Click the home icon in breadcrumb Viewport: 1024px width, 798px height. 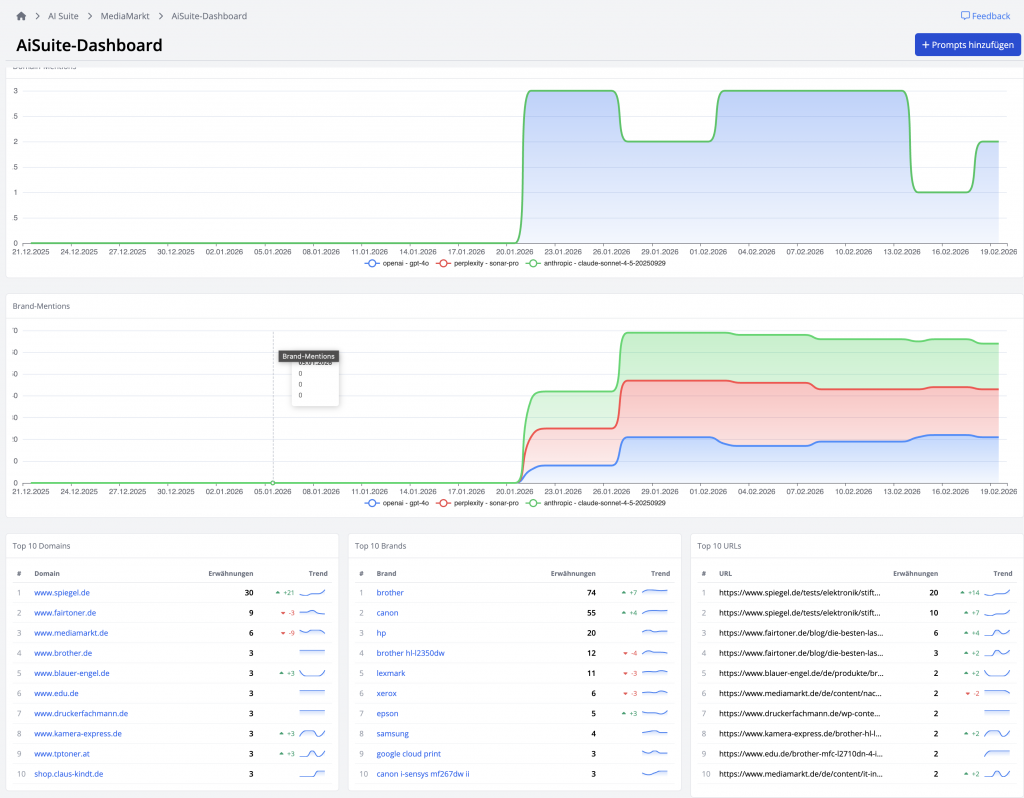(22, 16)
